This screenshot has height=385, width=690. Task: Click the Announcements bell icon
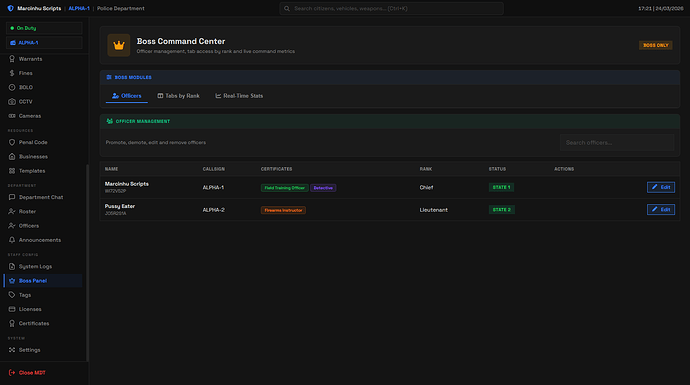tap(12, 240)
